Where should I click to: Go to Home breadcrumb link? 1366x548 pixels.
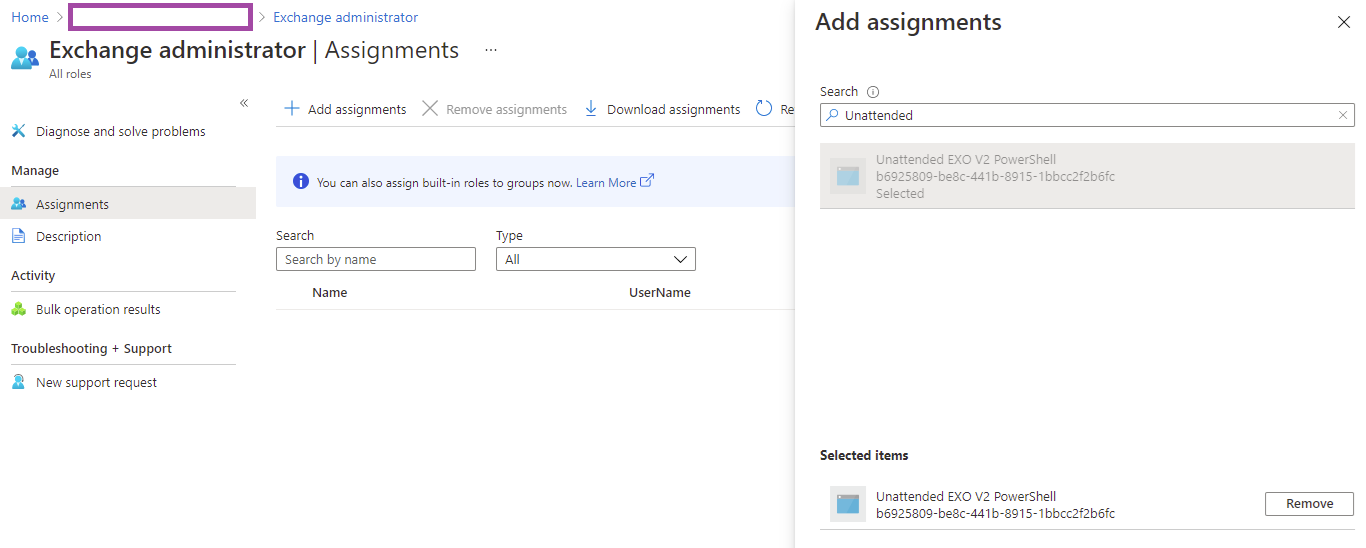tap(30, 17)
